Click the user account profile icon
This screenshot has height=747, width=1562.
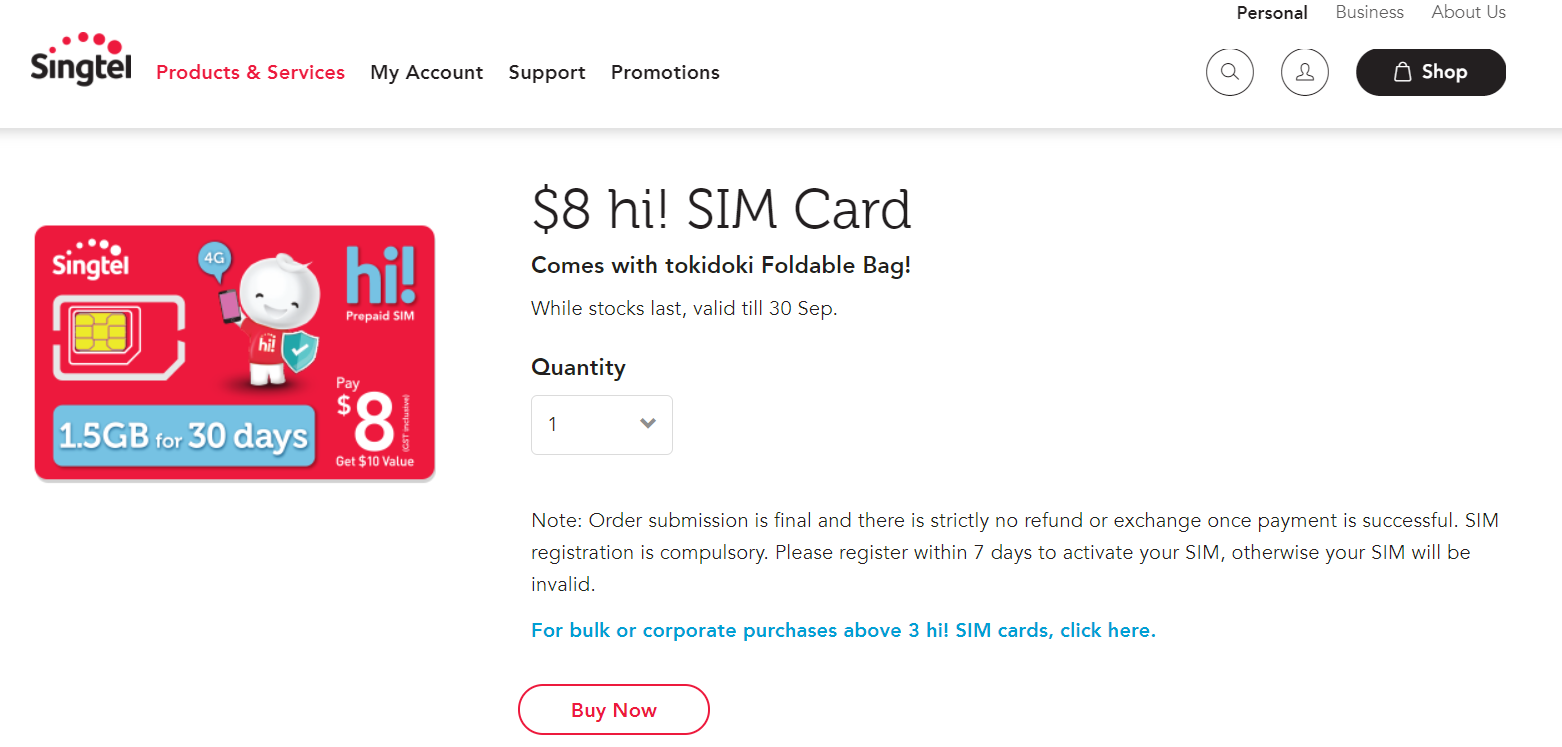1305,72
